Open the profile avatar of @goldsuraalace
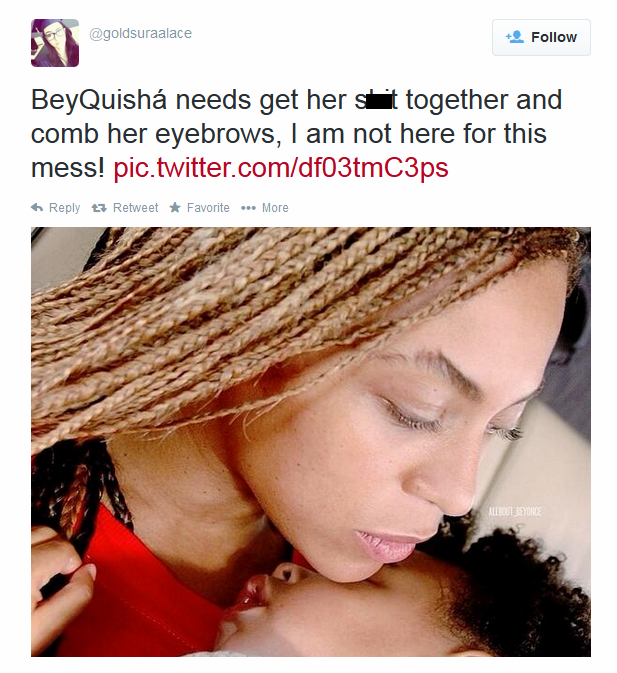Screen dimensions: 617x673 point(55,43)
